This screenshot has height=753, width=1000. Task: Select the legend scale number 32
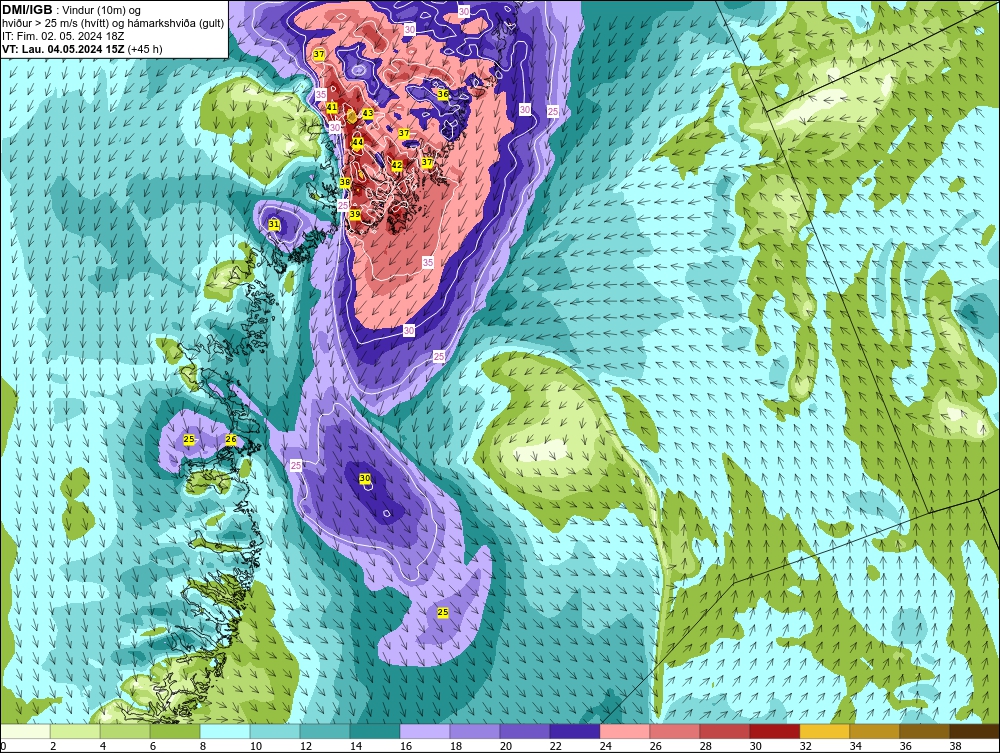[806, 746]
